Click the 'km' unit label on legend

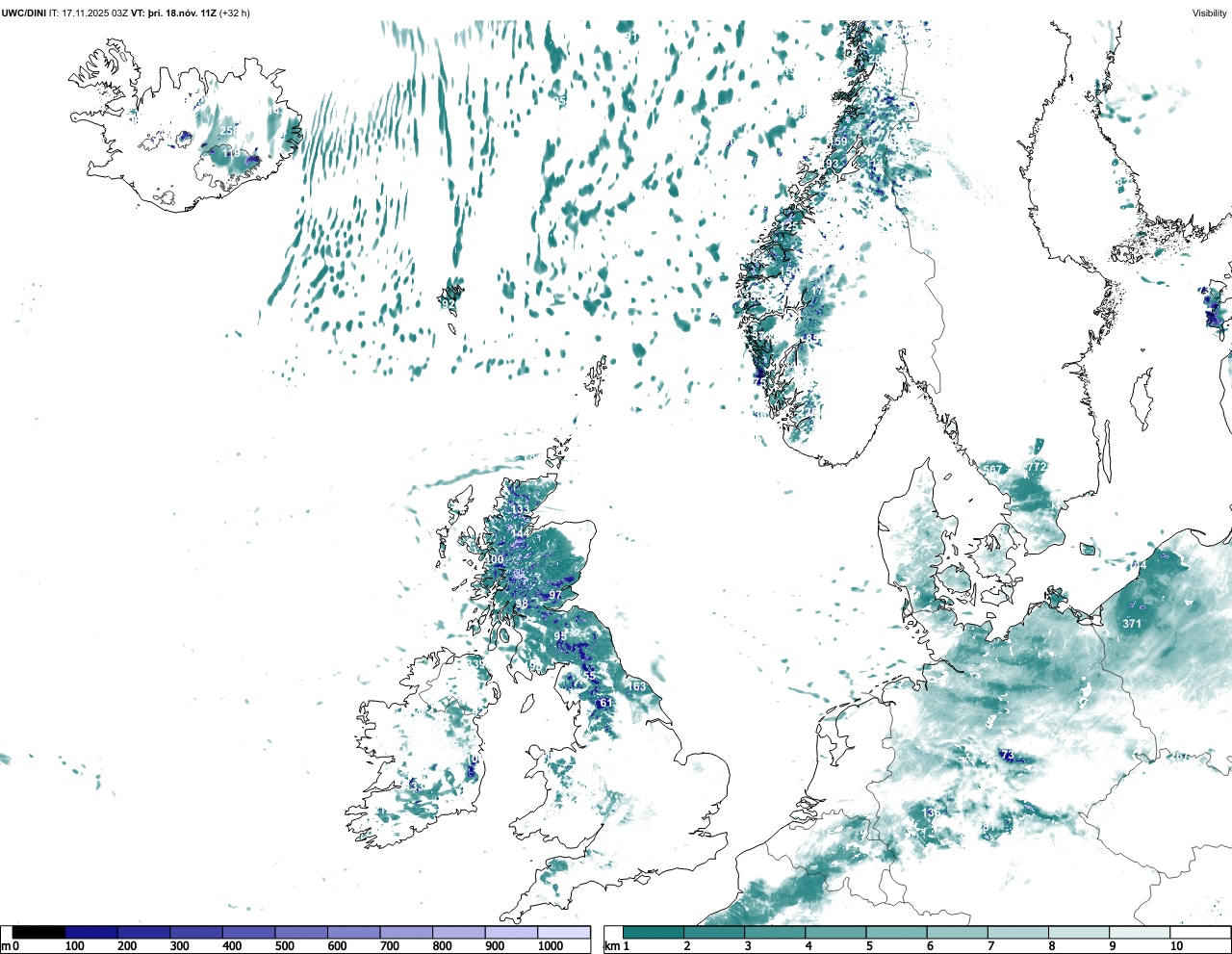pos(611,946)
